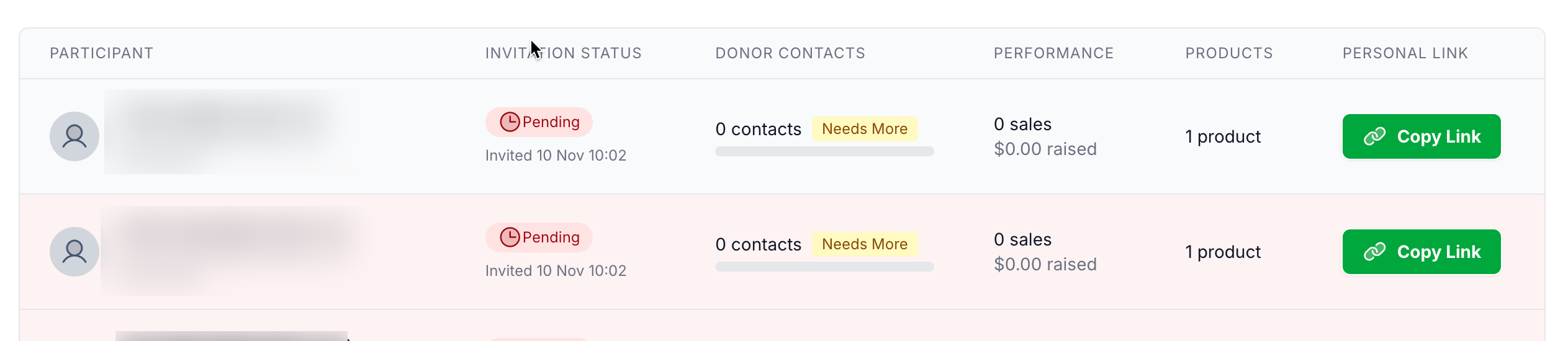Click chain link icon in second Copy Link
1568x341 pixels.
(1374, 252)
